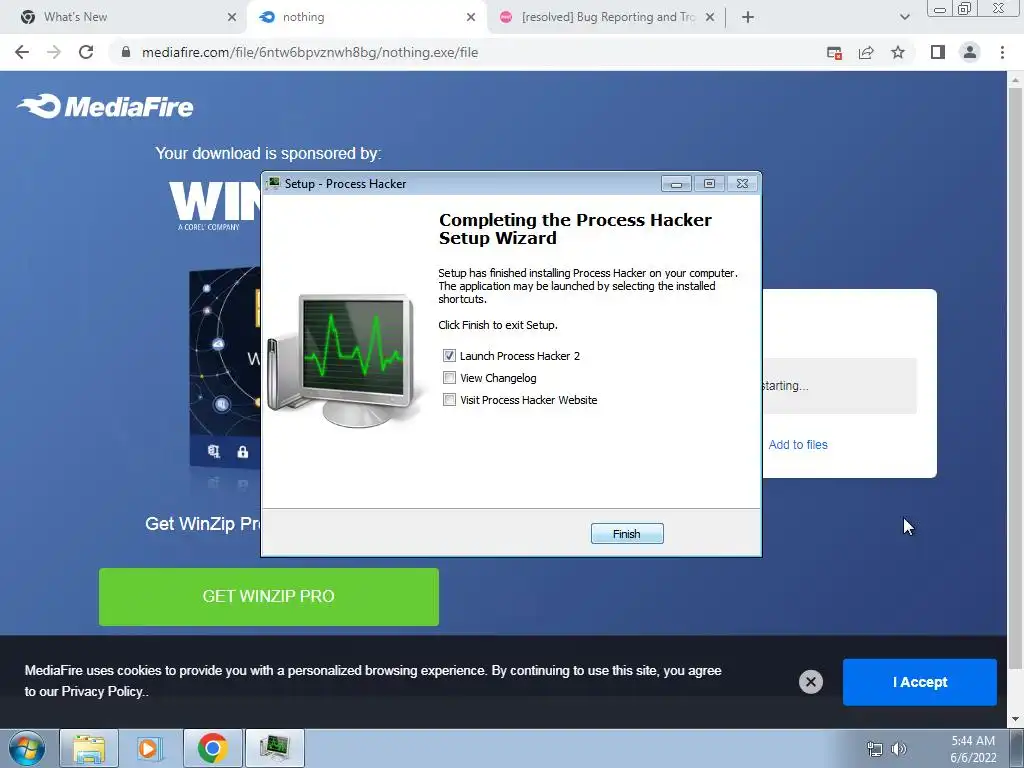The image size is (1024, 768).
Task: Enable the View Changelog checkbox
Action: click(x=449, y=378)
